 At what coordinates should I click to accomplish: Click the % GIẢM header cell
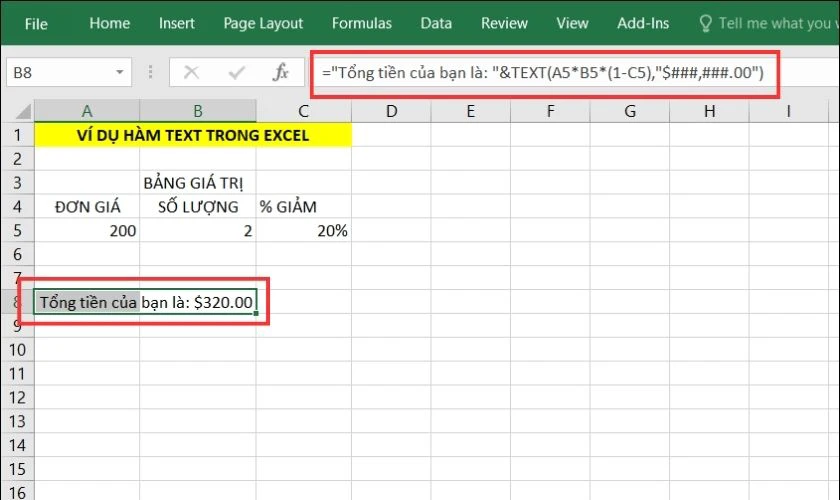304,206
